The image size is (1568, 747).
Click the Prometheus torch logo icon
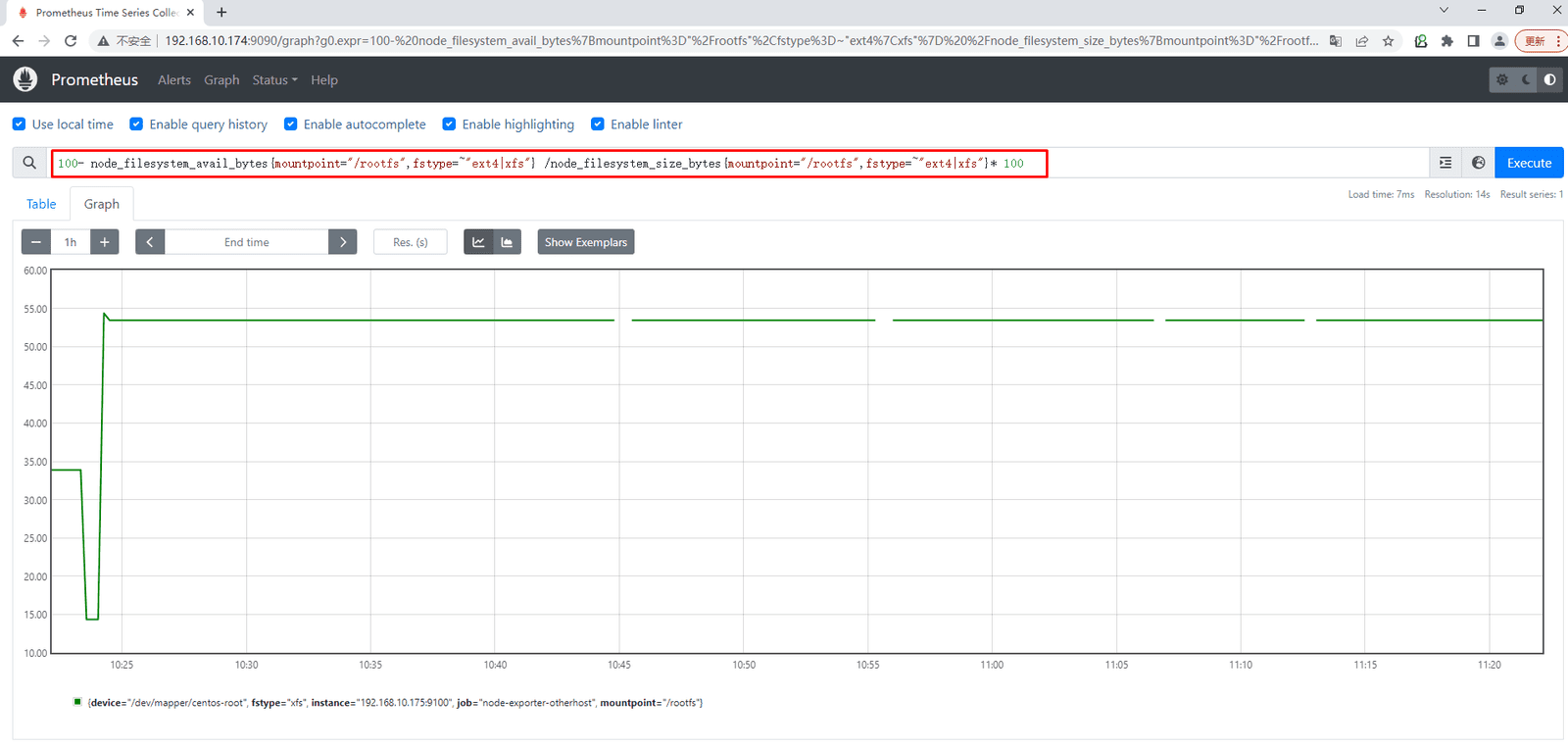(25, 79)
